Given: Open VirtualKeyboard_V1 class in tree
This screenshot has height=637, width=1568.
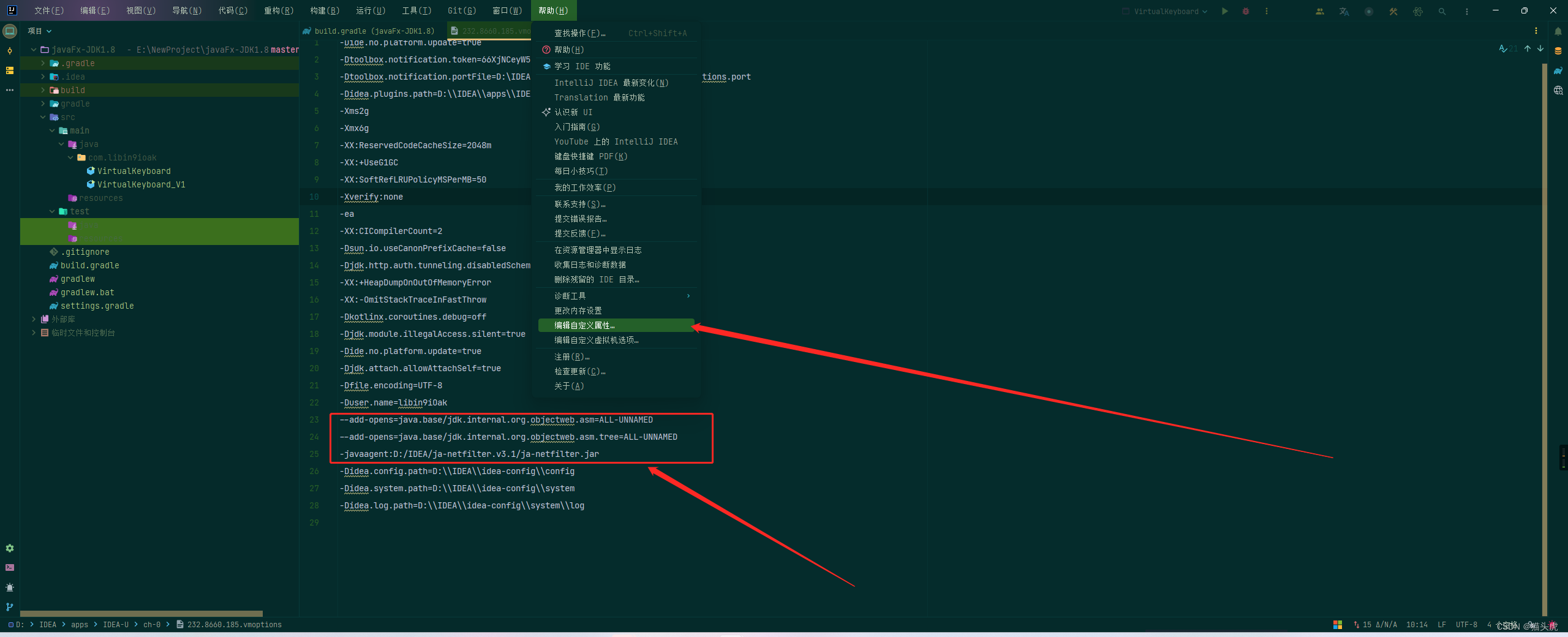Looking at the screenshot, I should pos(141,184).
